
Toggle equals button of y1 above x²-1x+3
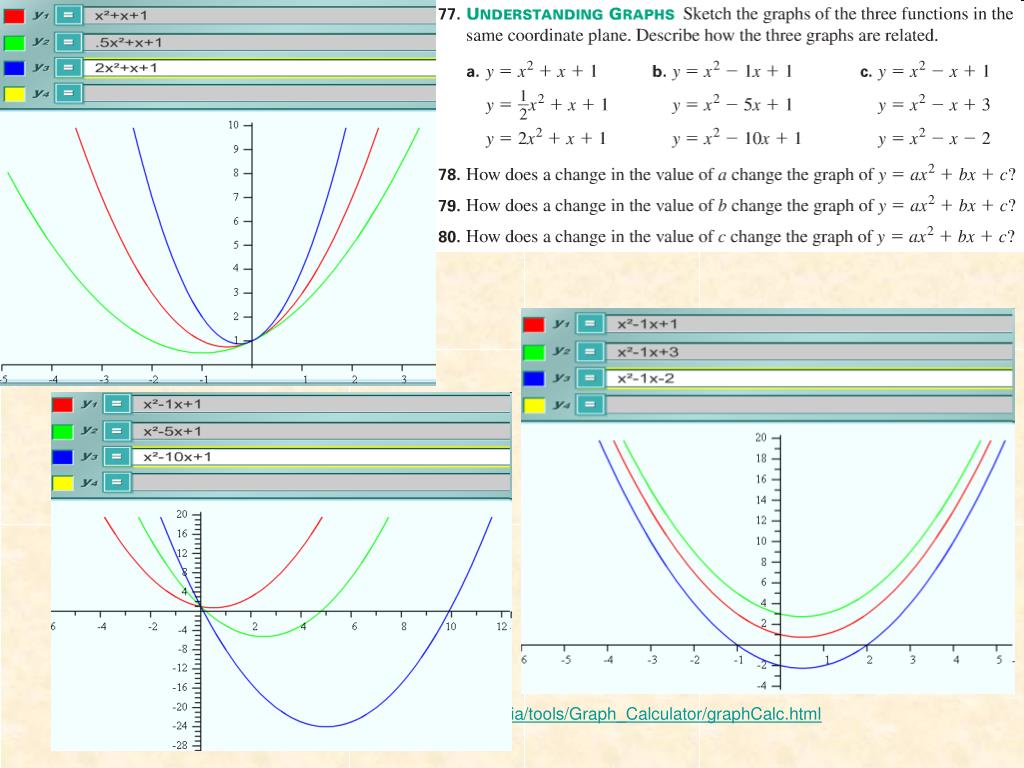[x=590, y=325]
